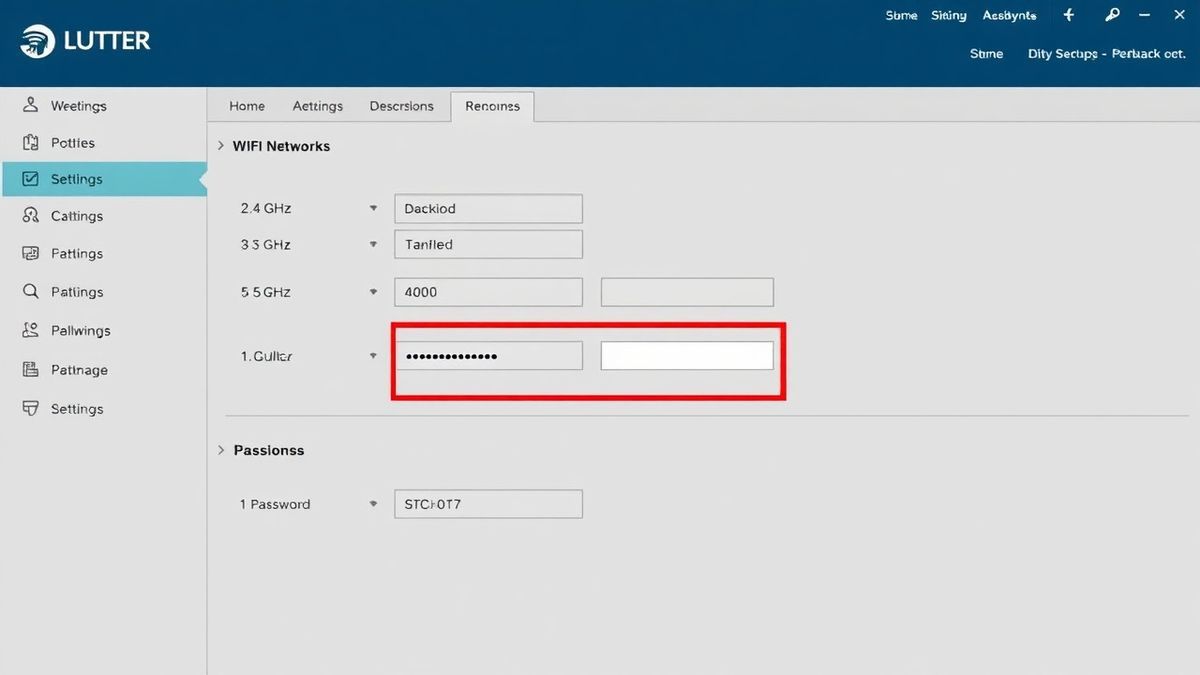The height and width of the screenshot is (675, 1200).
Task: Click the magnifier icon next to Patlings
Action: pyautogui.click(x=31, y=291)
